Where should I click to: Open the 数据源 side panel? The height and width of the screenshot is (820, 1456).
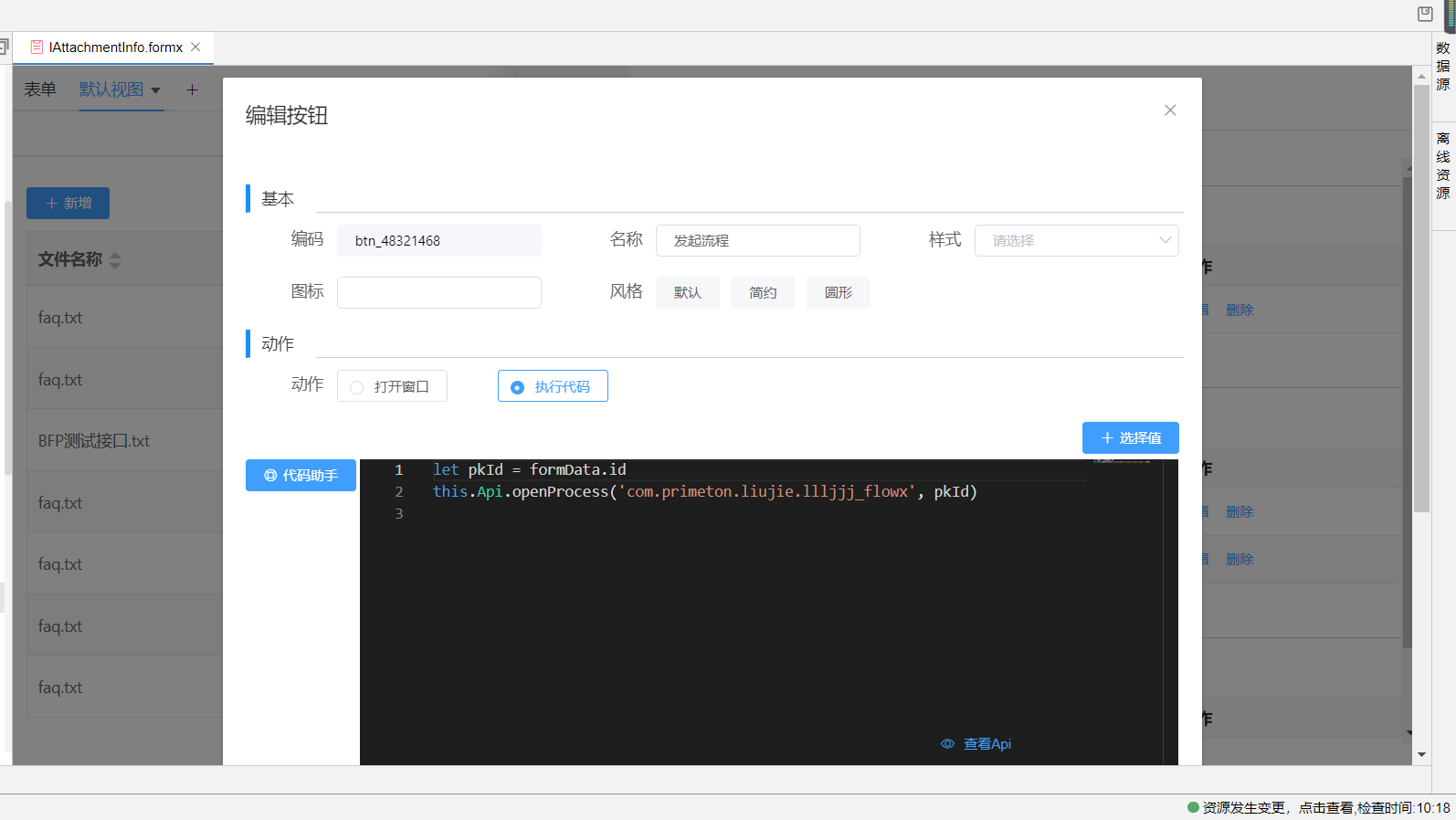click(x=1443, y=67)
